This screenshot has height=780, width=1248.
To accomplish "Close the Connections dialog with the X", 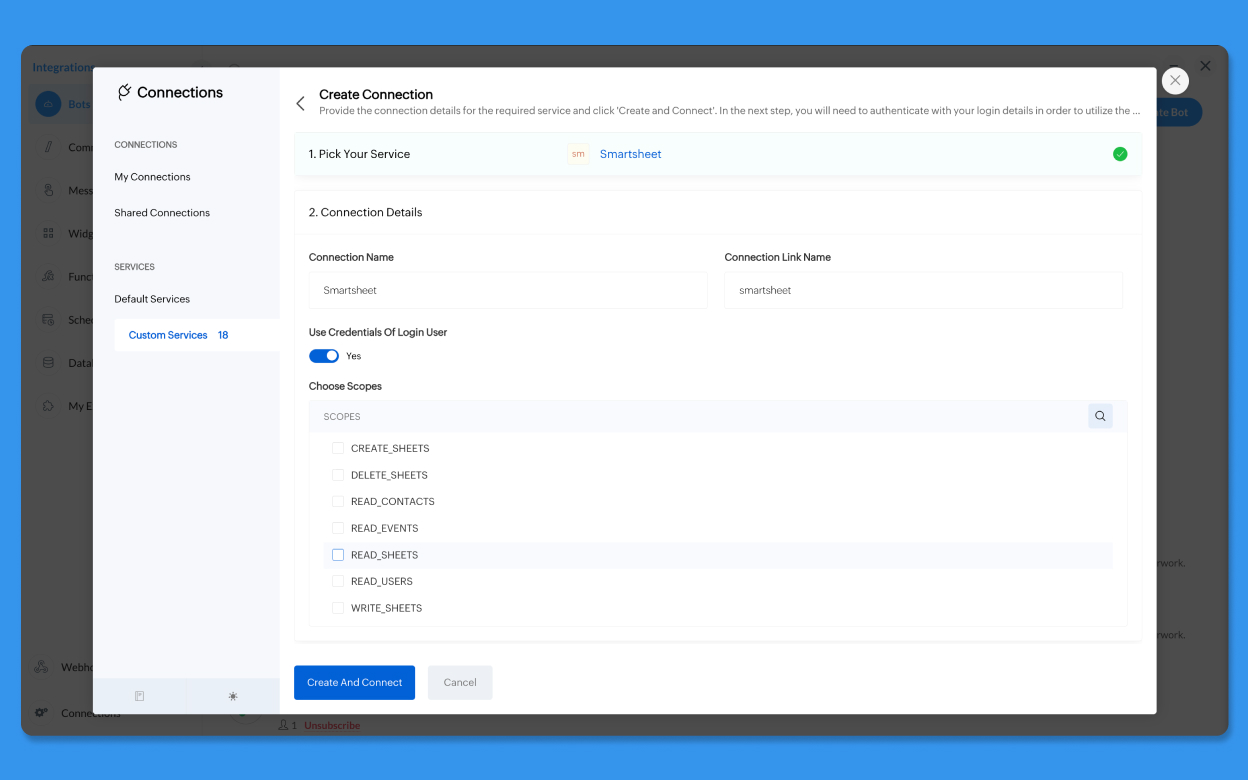I will pyautogui.click(x=1175, y=81).
